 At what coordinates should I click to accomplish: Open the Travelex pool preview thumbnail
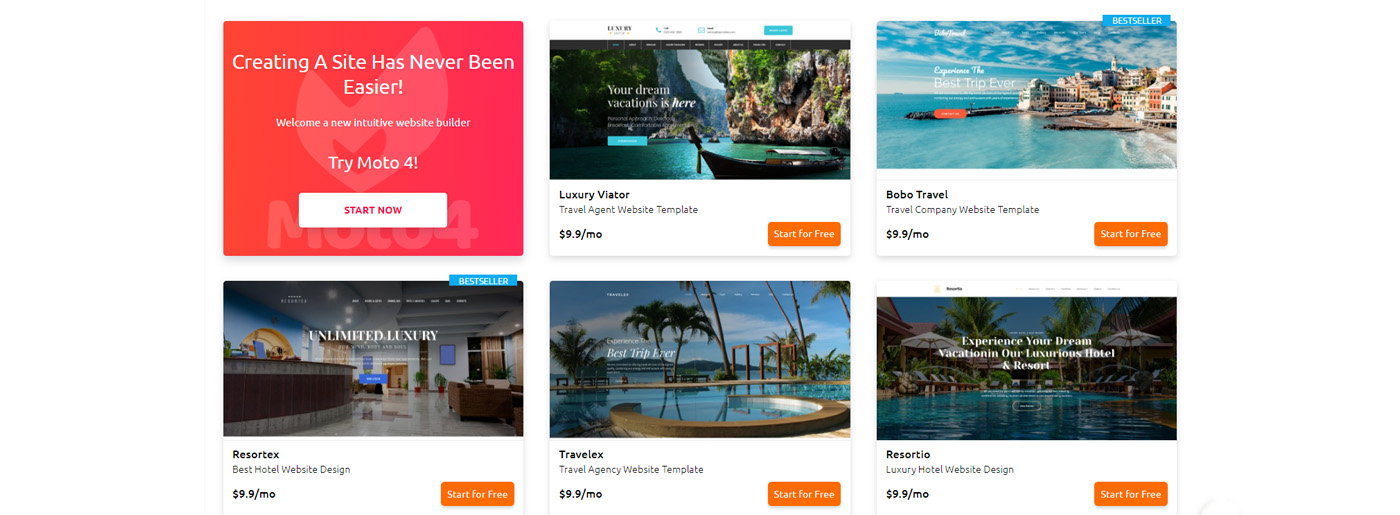pos(700,359)
